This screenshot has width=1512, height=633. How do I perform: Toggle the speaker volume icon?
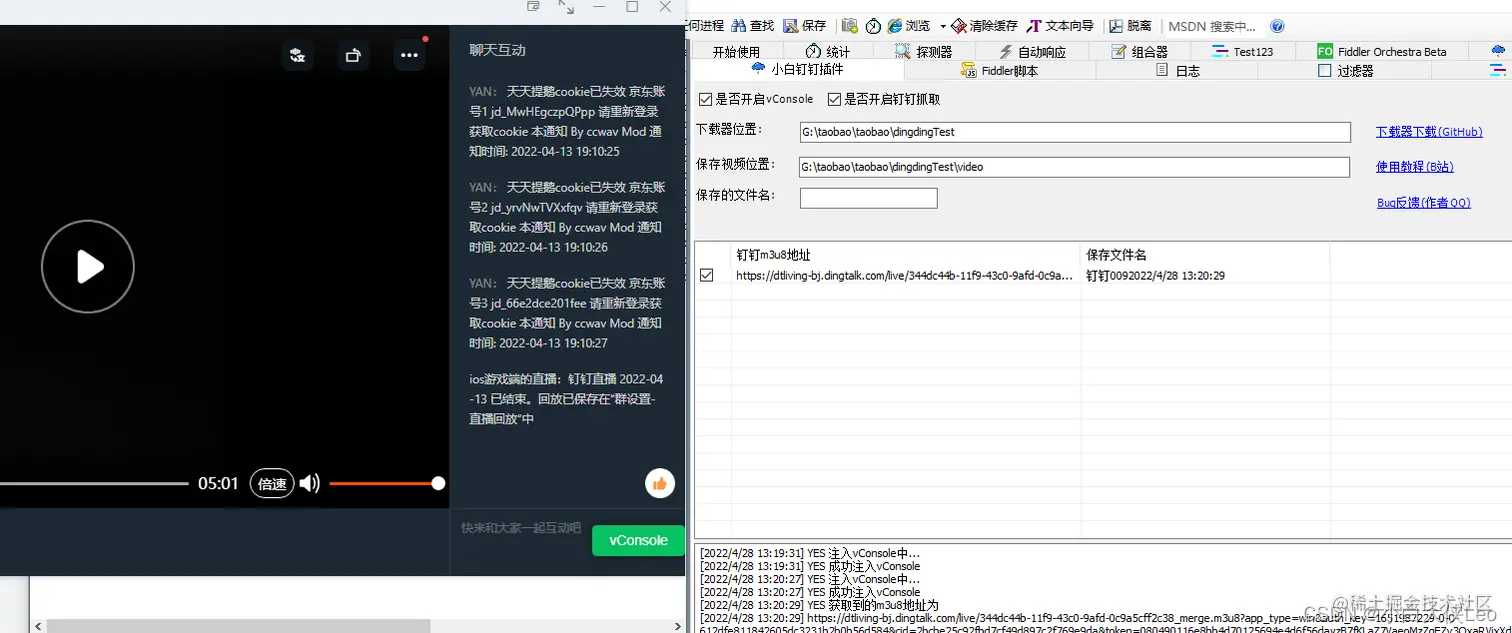310,484
